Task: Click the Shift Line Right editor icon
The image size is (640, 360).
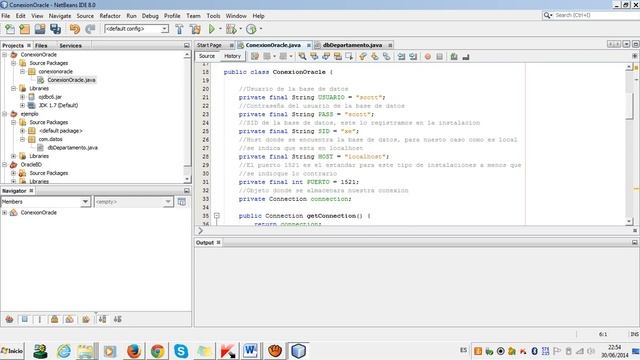Action: pyautogui.click(x=413, y=56)
